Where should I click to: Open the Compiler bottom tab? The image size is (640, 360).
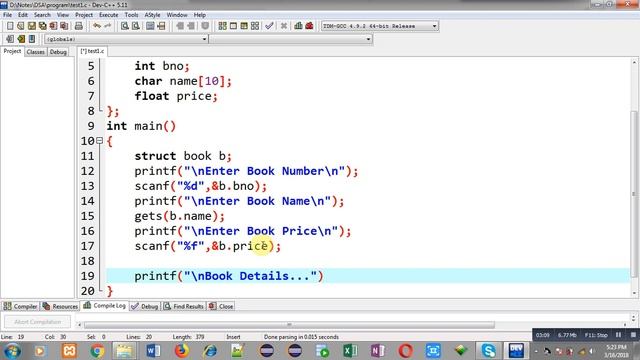[x=20, y=306]
